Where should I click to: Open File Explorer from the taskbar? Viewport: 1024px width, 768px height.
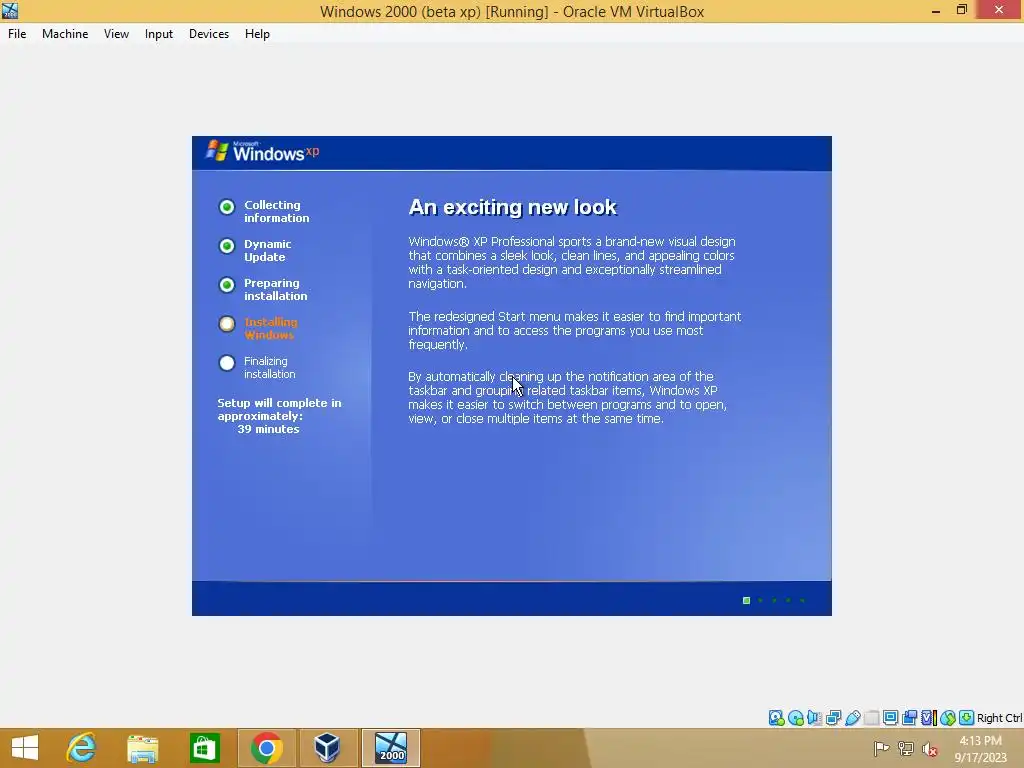[x=142, y=748]
